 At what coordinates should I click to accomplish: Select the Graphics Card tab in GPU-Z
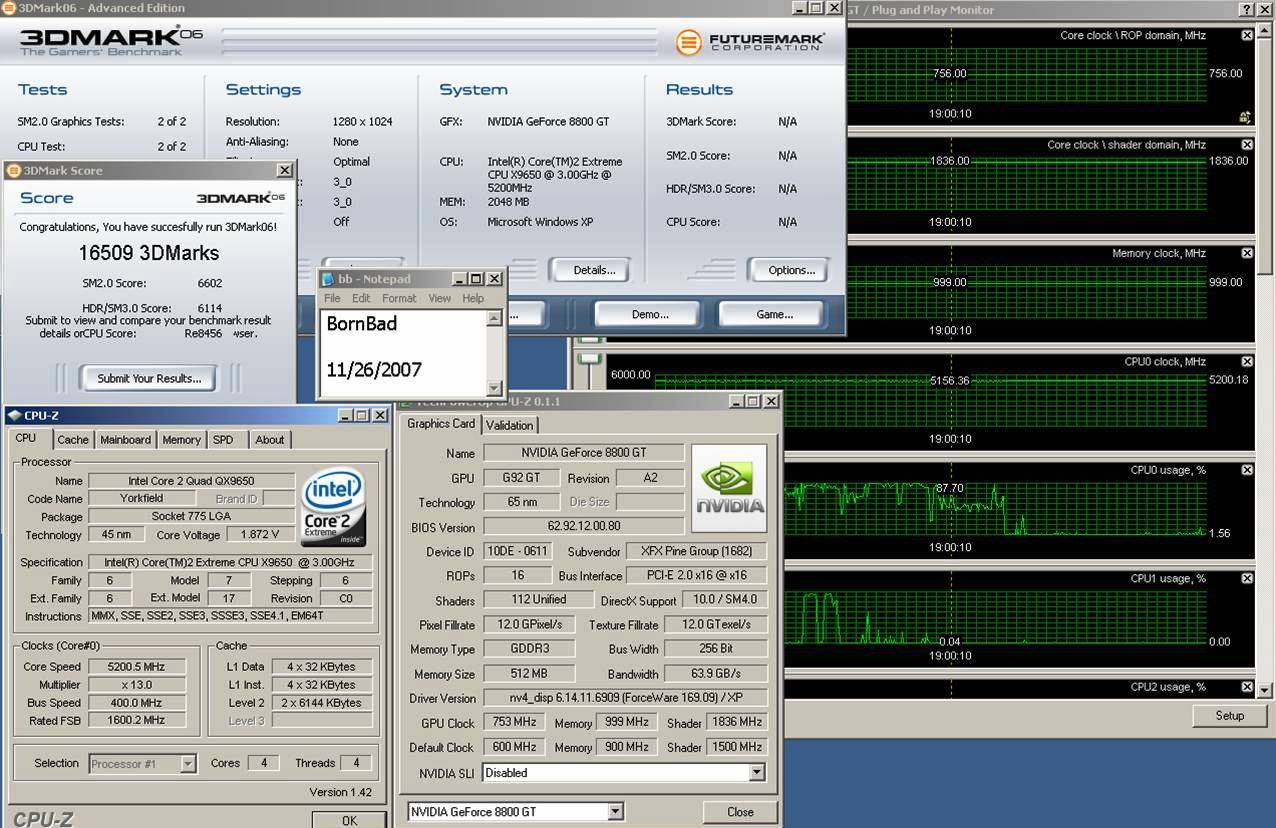click(x=441, y=424)
